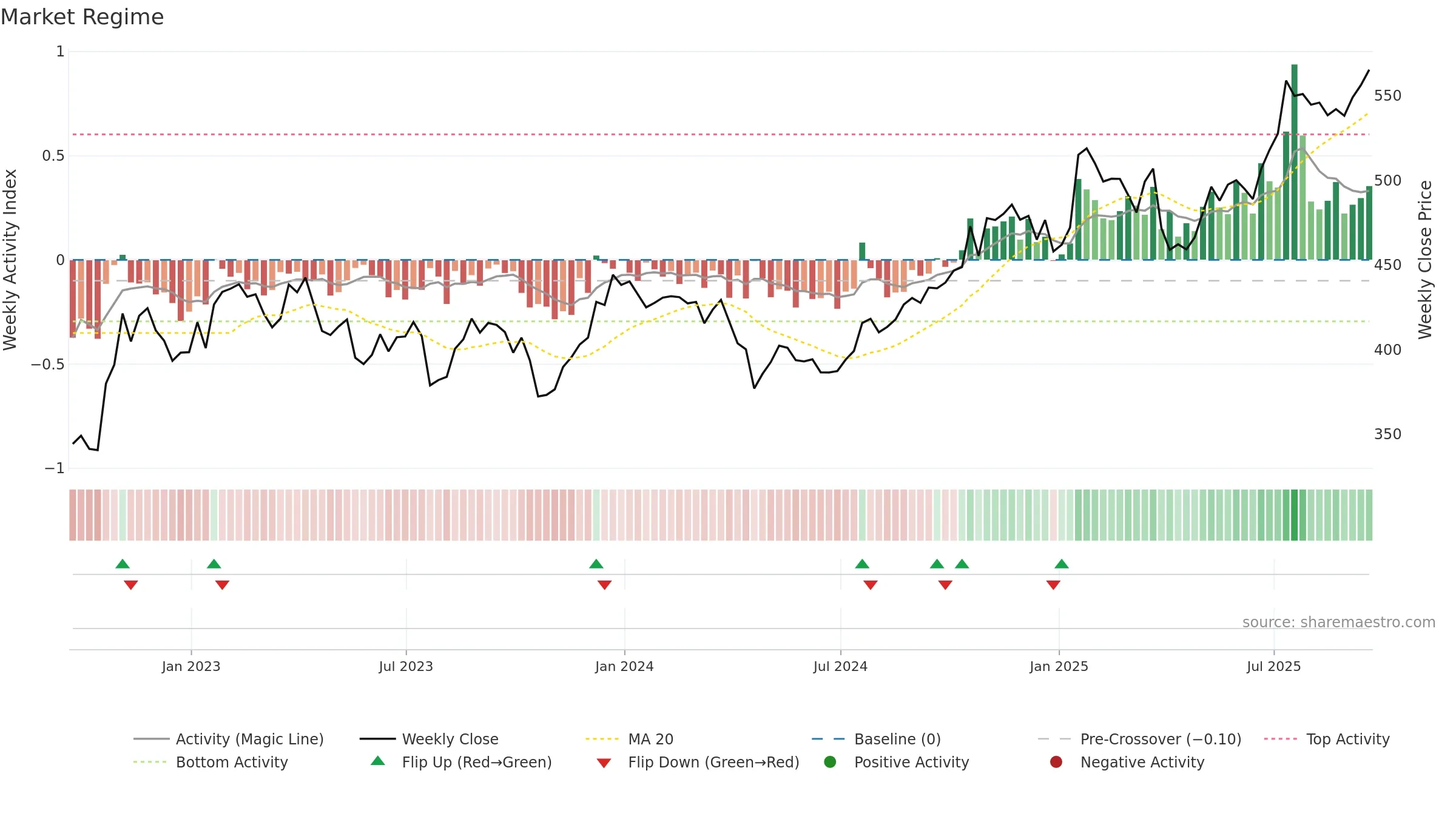The height and width of the screenshot is (819, 1456).
Task: Click the '550' price axis tick label
Action: click(x=1388, y=96)
